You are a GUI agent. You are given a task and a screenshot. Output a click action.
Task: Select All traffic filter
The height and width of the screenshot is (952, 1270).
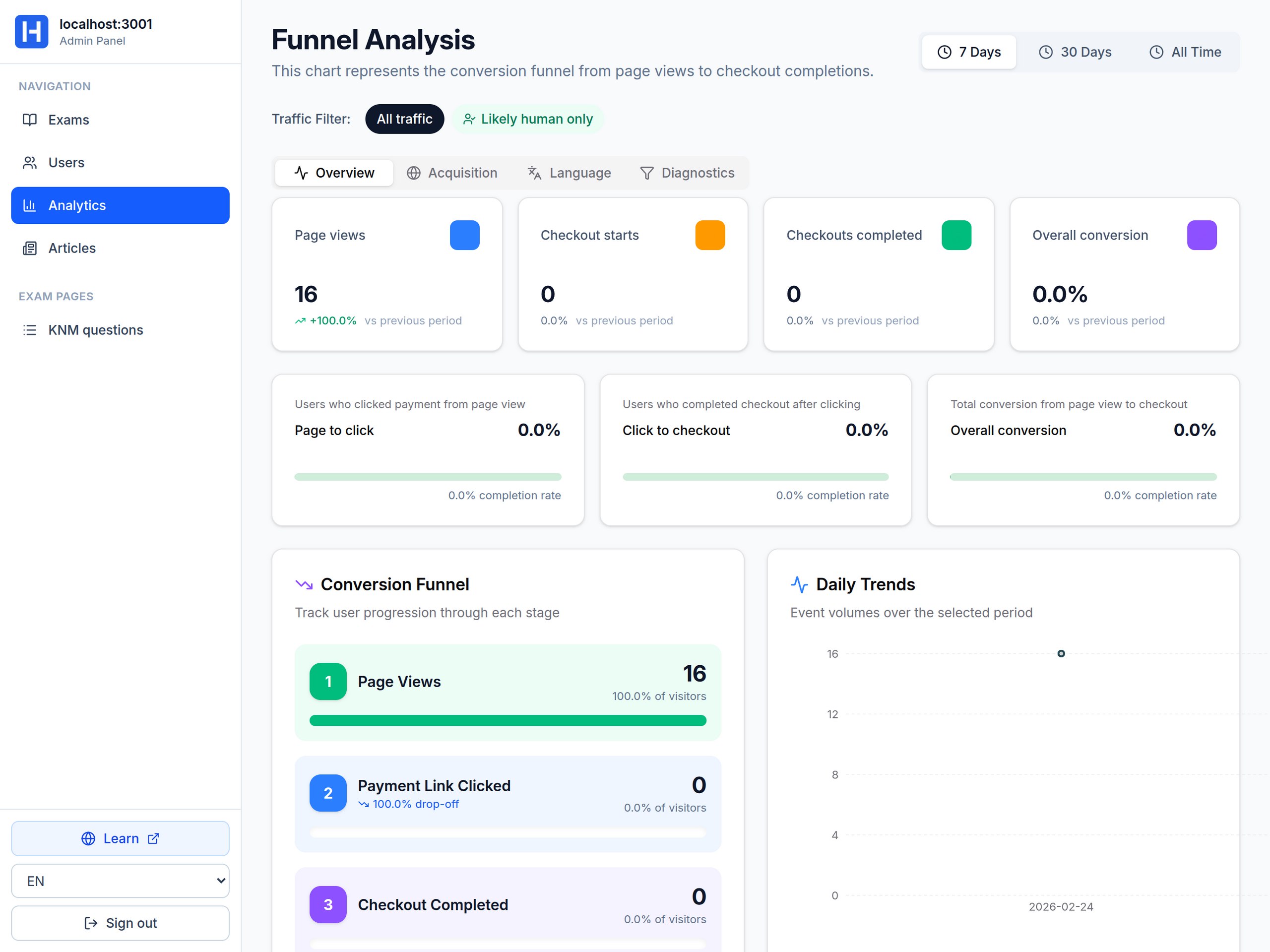pyautogui.click(x=404, y=119)
